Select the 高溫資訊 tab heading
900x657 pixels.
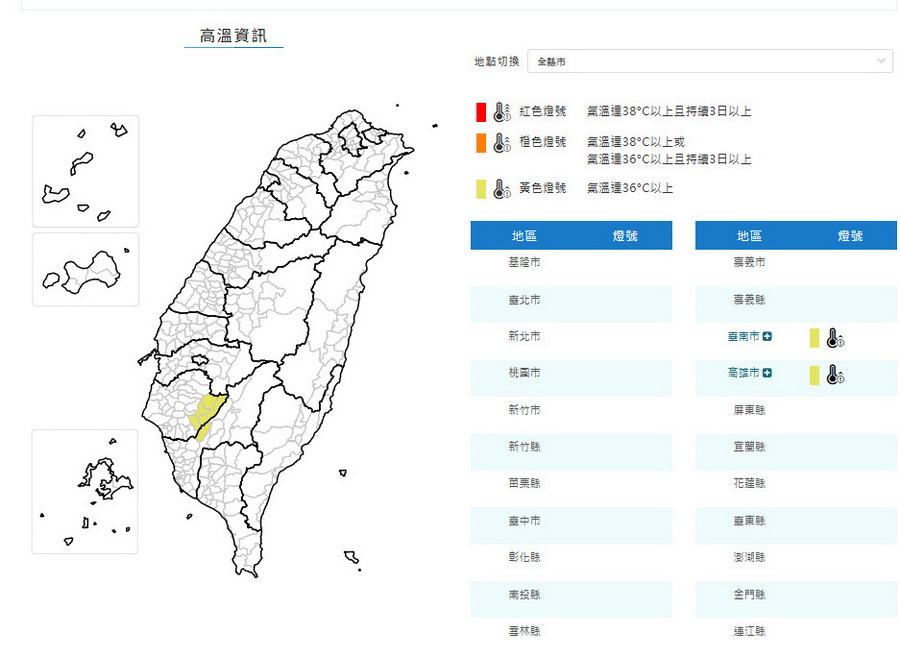coord(233,36)
